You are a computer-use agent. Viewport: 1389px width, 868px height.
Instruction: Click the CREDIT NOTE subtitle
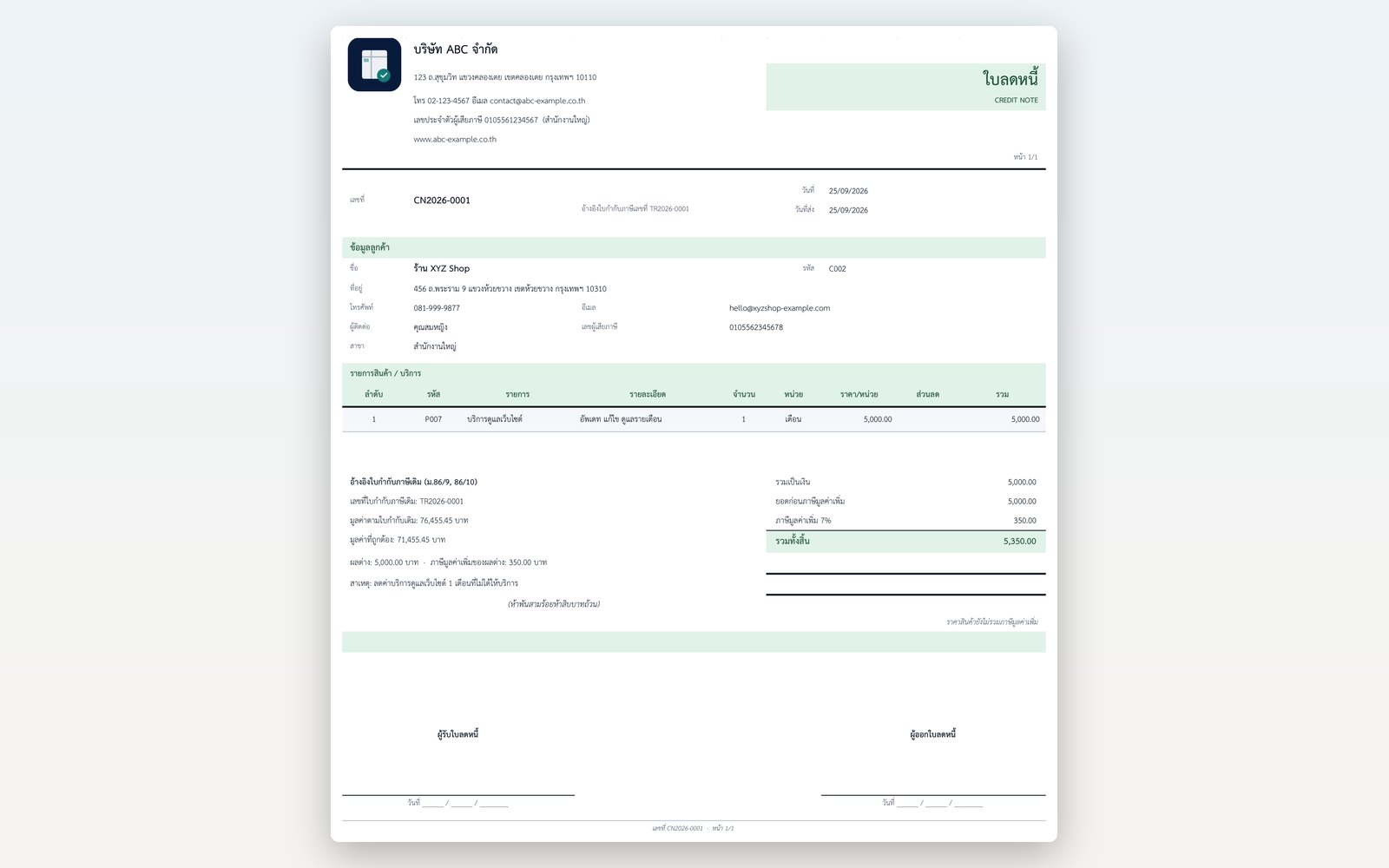[1017, 101]
